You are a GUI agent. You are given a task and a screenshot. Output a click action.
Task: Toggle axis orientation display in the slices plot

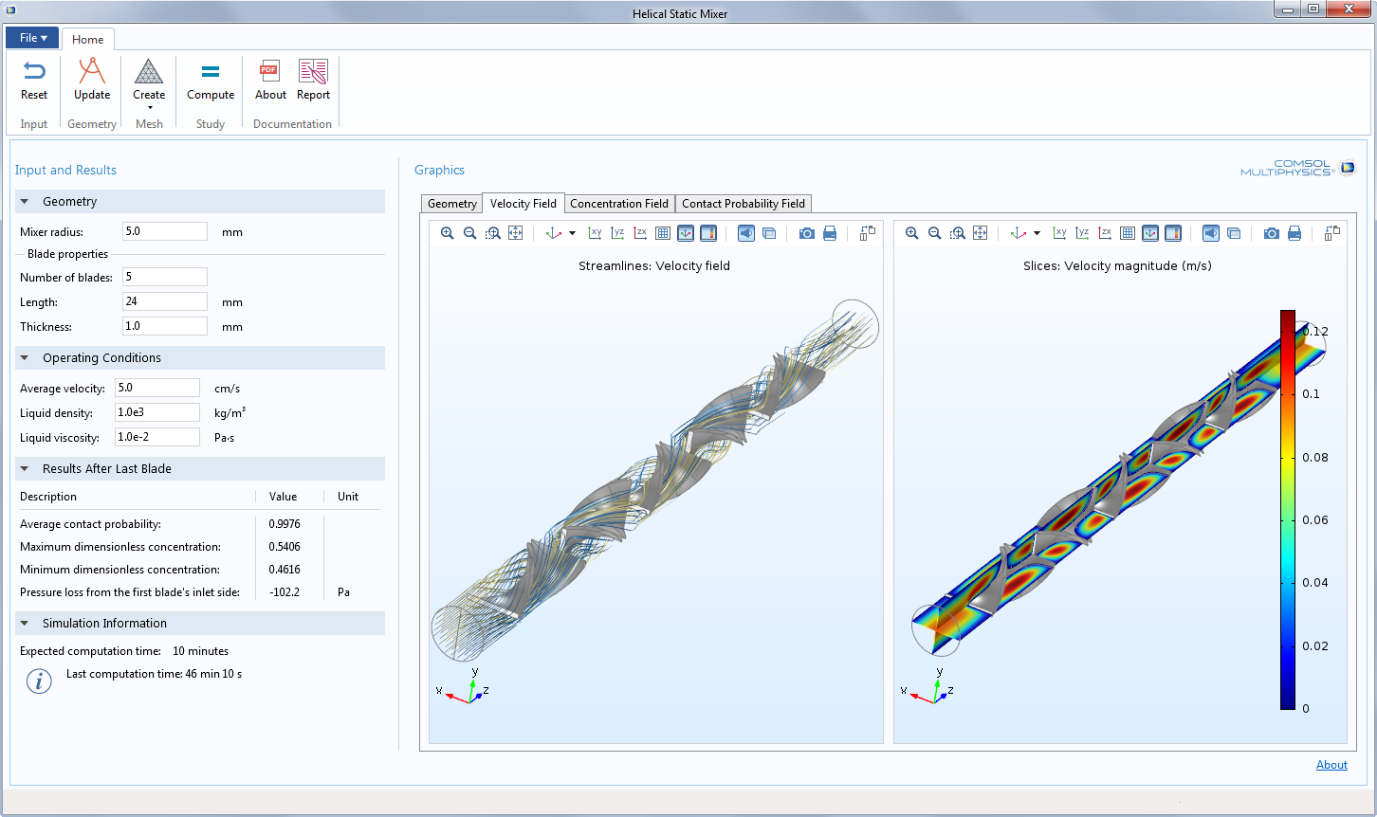(1150, 233)
